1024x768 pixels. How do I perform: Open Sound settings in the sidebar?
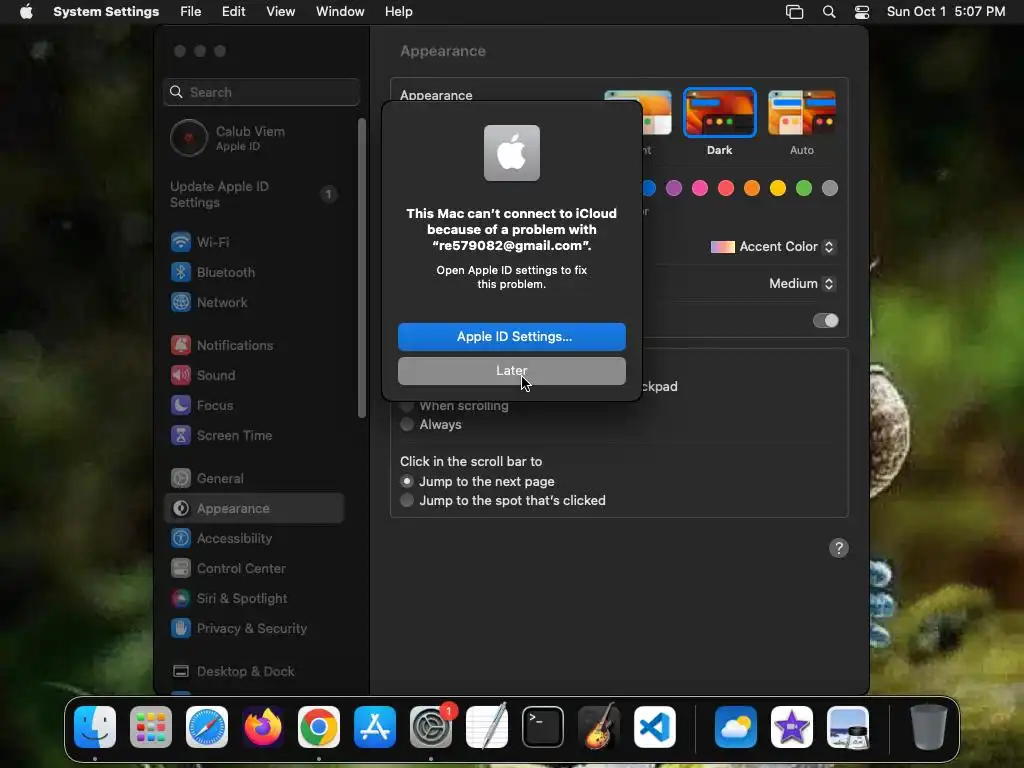click(x=254, y=376)
